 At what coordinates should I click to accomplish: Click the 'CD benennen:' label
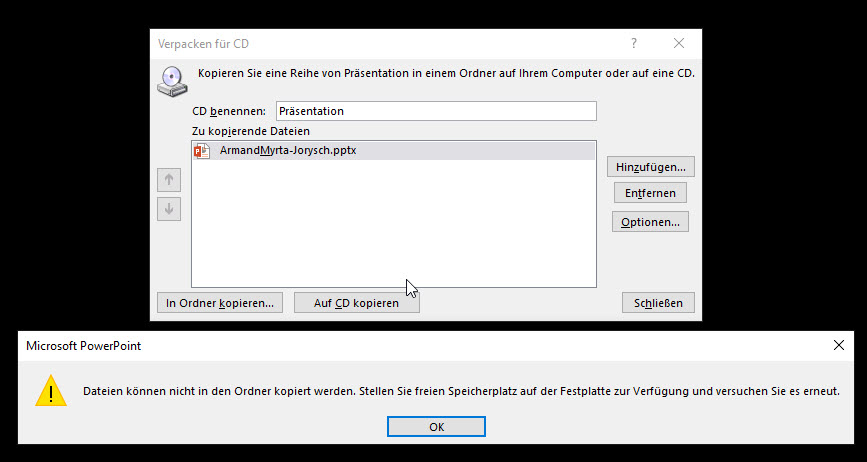coord(229,111)
